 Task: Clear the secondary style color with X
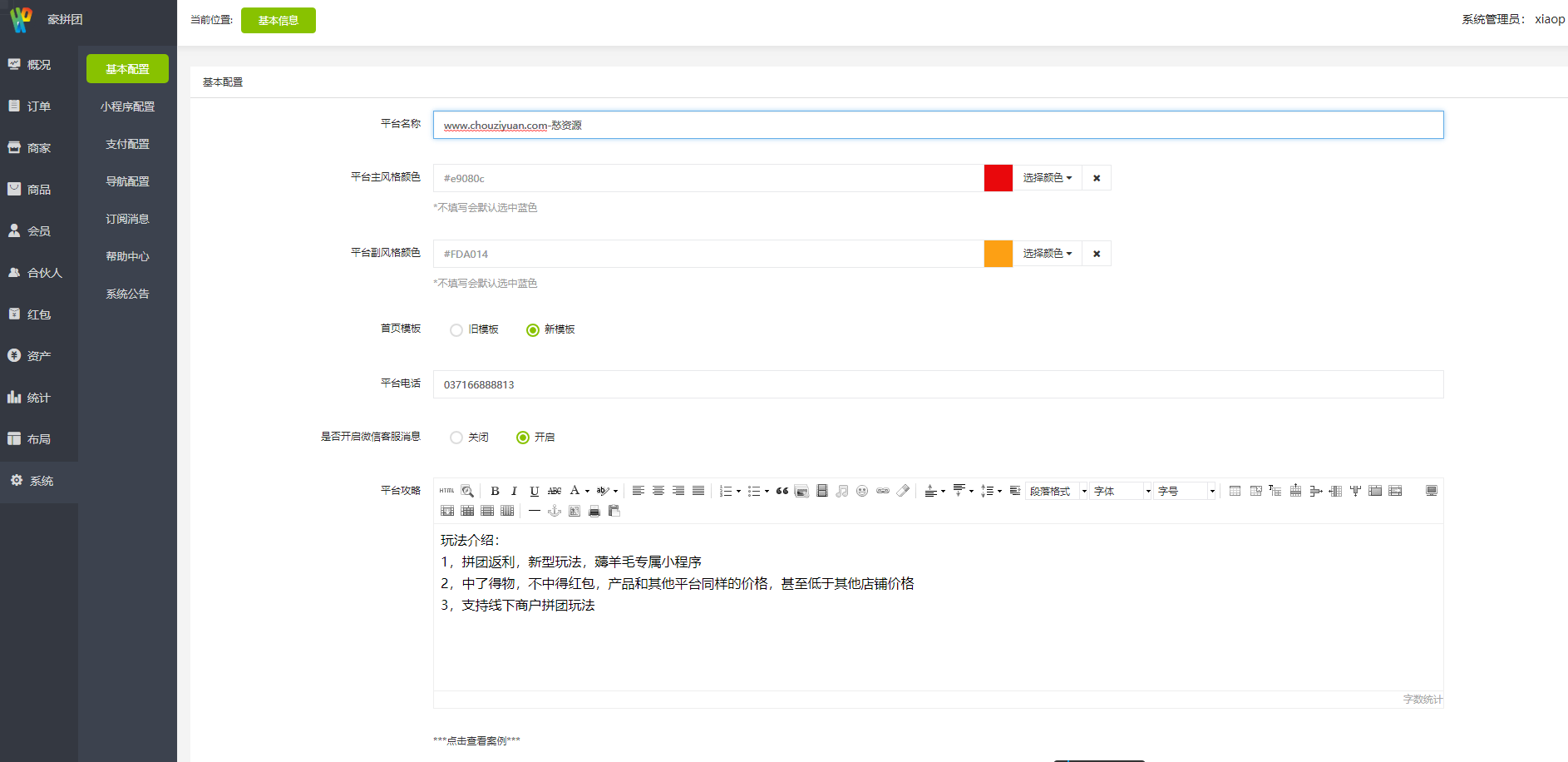[x=1097, y=254]
